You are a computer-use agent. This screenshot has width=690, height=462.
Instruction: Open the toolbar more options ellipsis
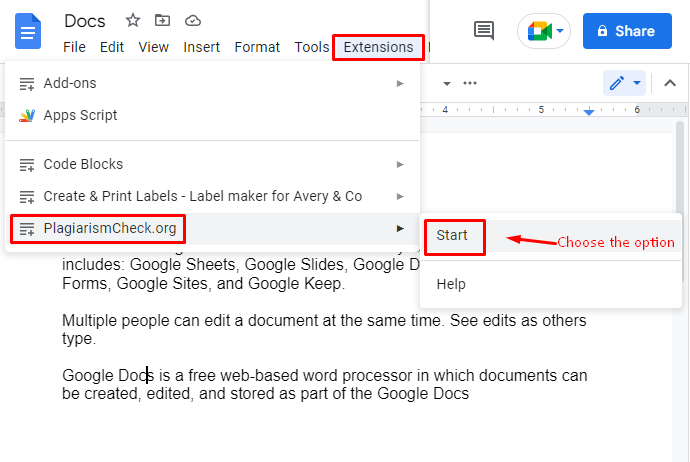tap(470, 83)
